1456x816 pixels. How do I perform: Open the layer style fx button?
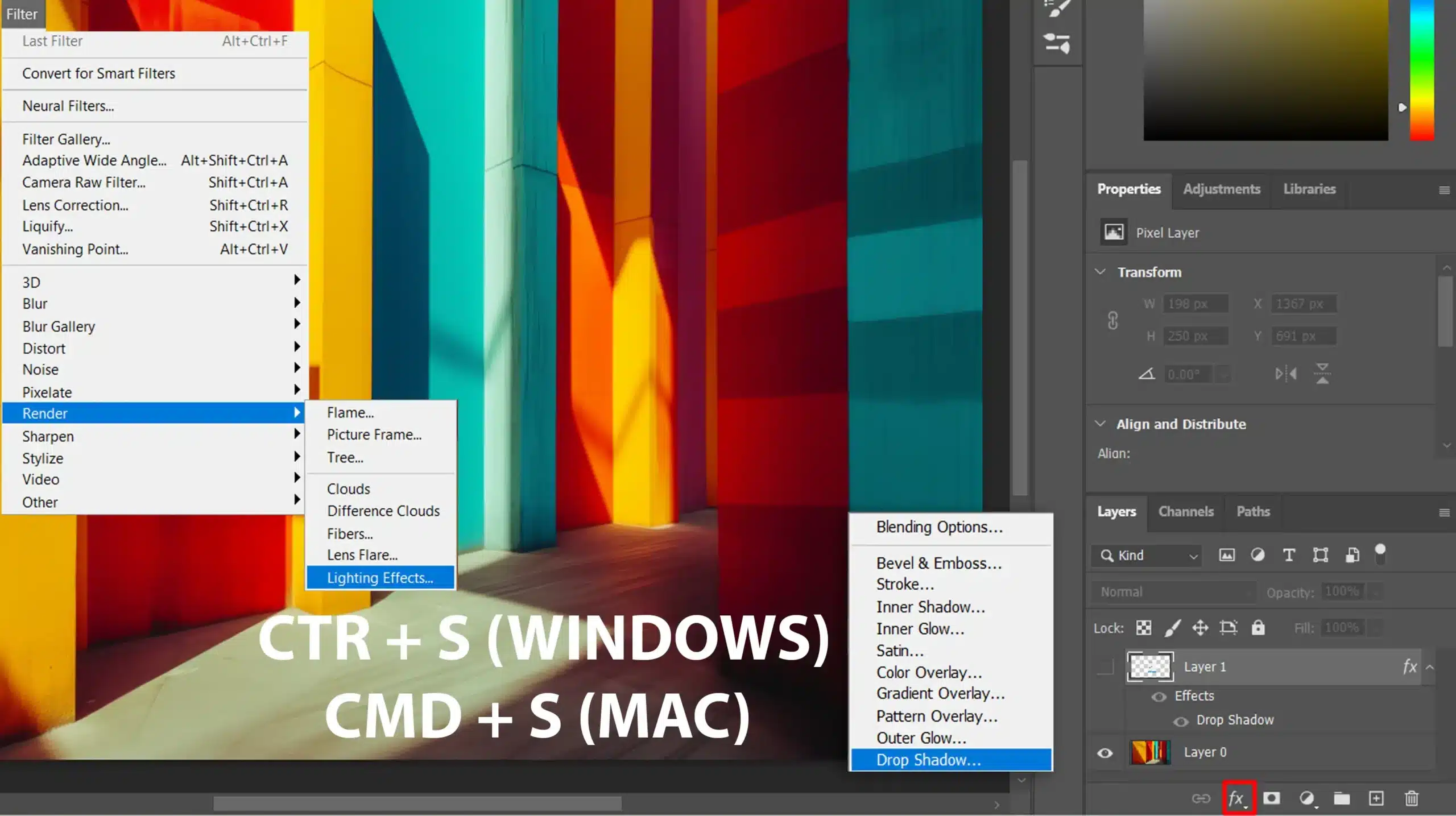coord(1238,798)
